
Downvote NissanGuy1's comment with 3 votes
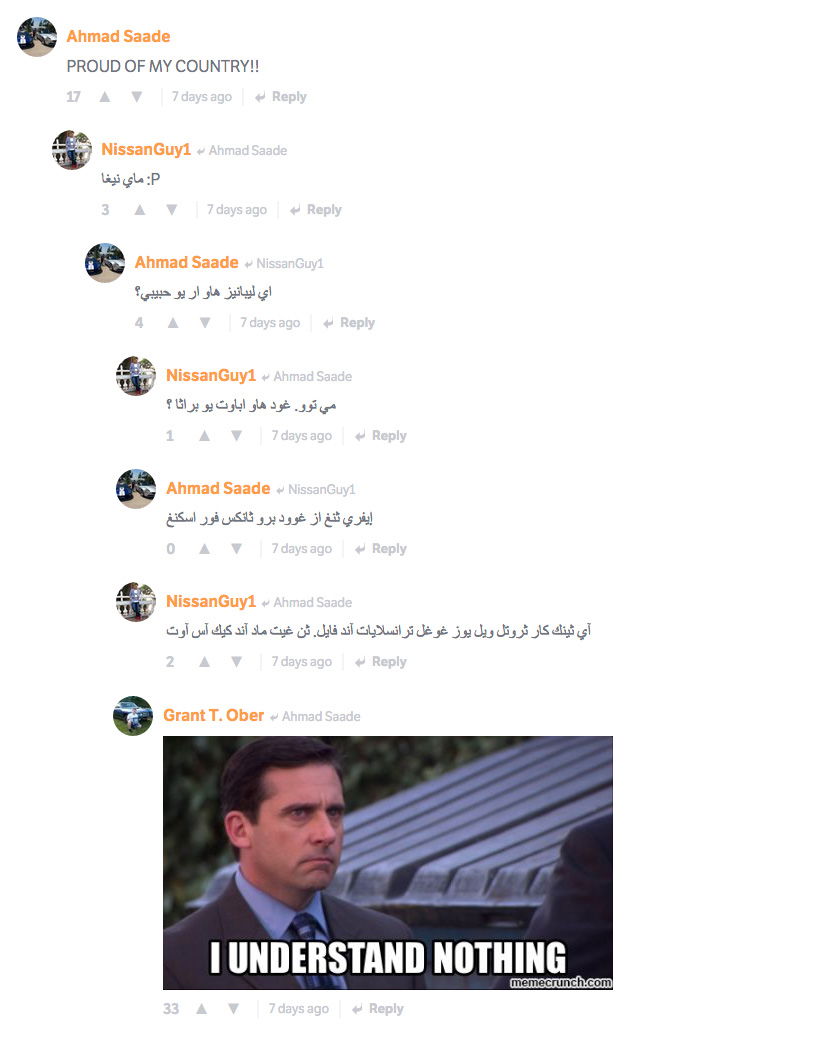tap(172, 210)
